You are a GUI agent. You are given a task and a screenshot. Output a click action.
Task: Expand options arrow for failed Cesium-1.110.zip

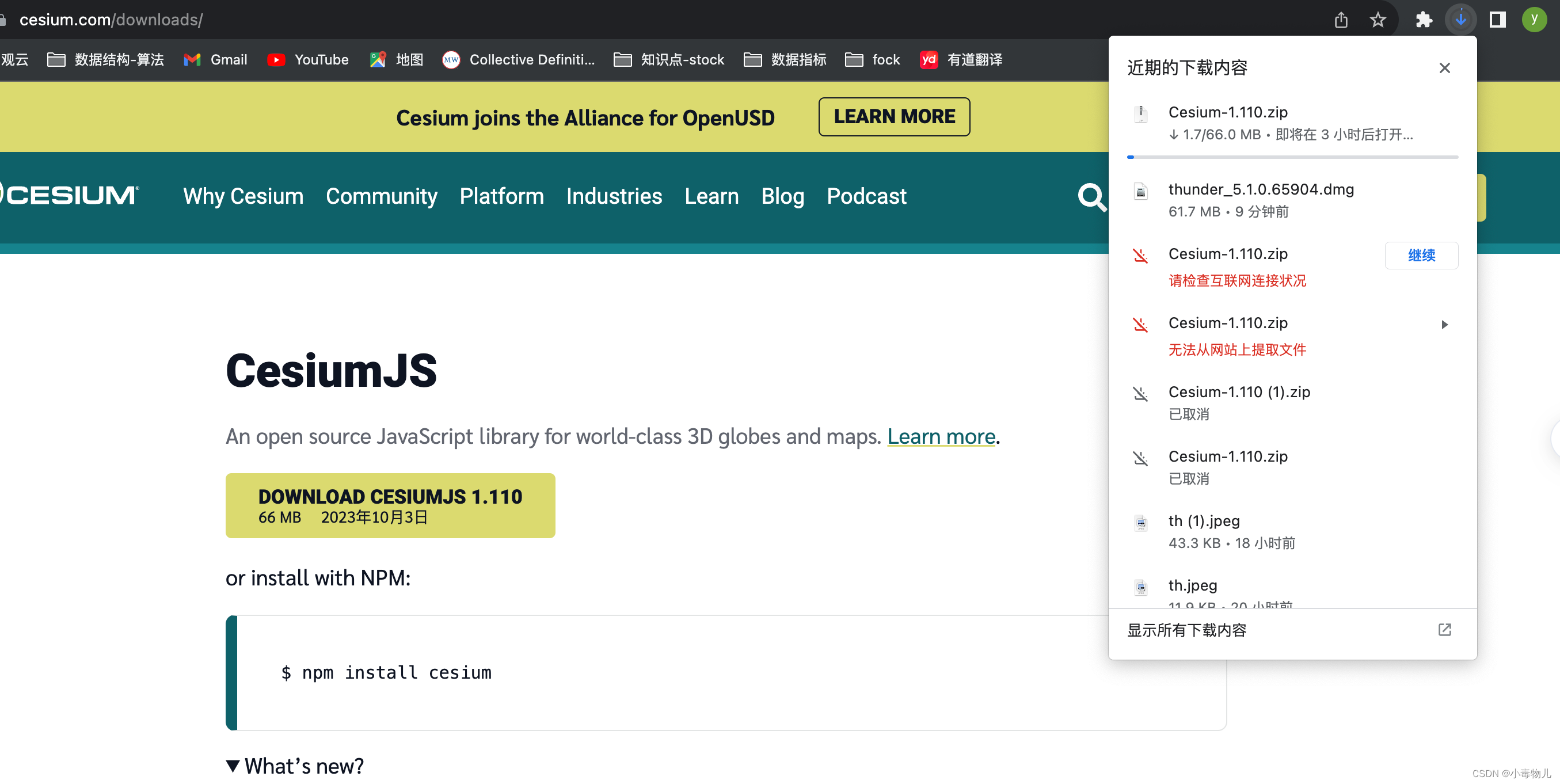click(x=1444, y=325)
